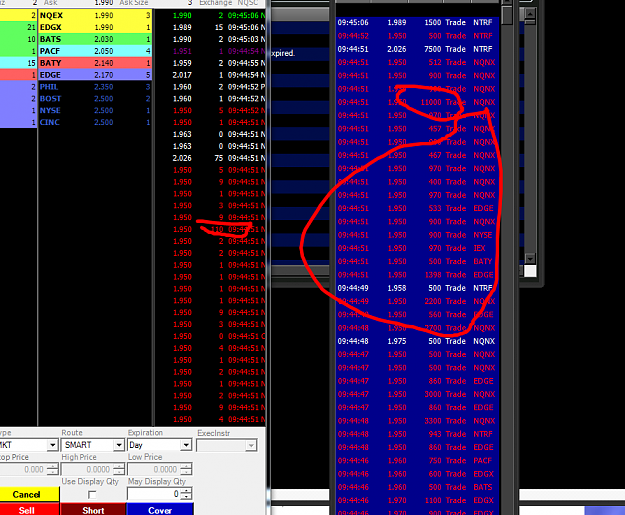
Task: Click the 1.959 print at 09:44:55
Action: 210,63
